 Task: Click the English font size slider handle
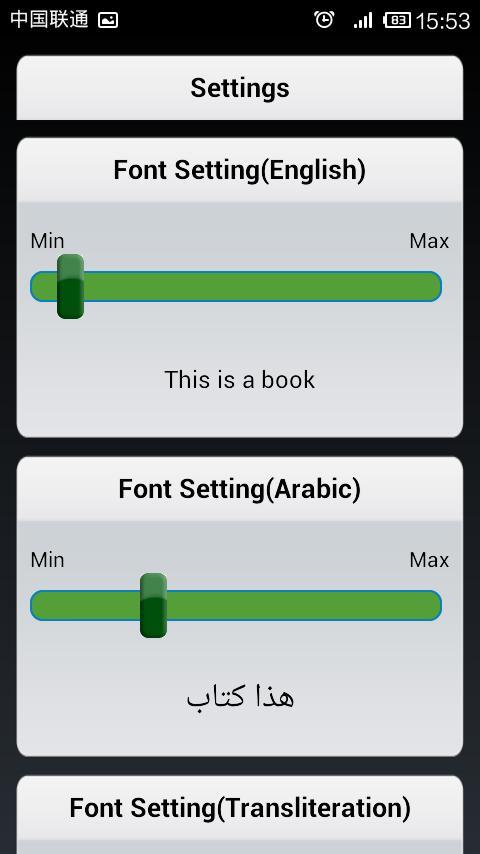point(70,286)
